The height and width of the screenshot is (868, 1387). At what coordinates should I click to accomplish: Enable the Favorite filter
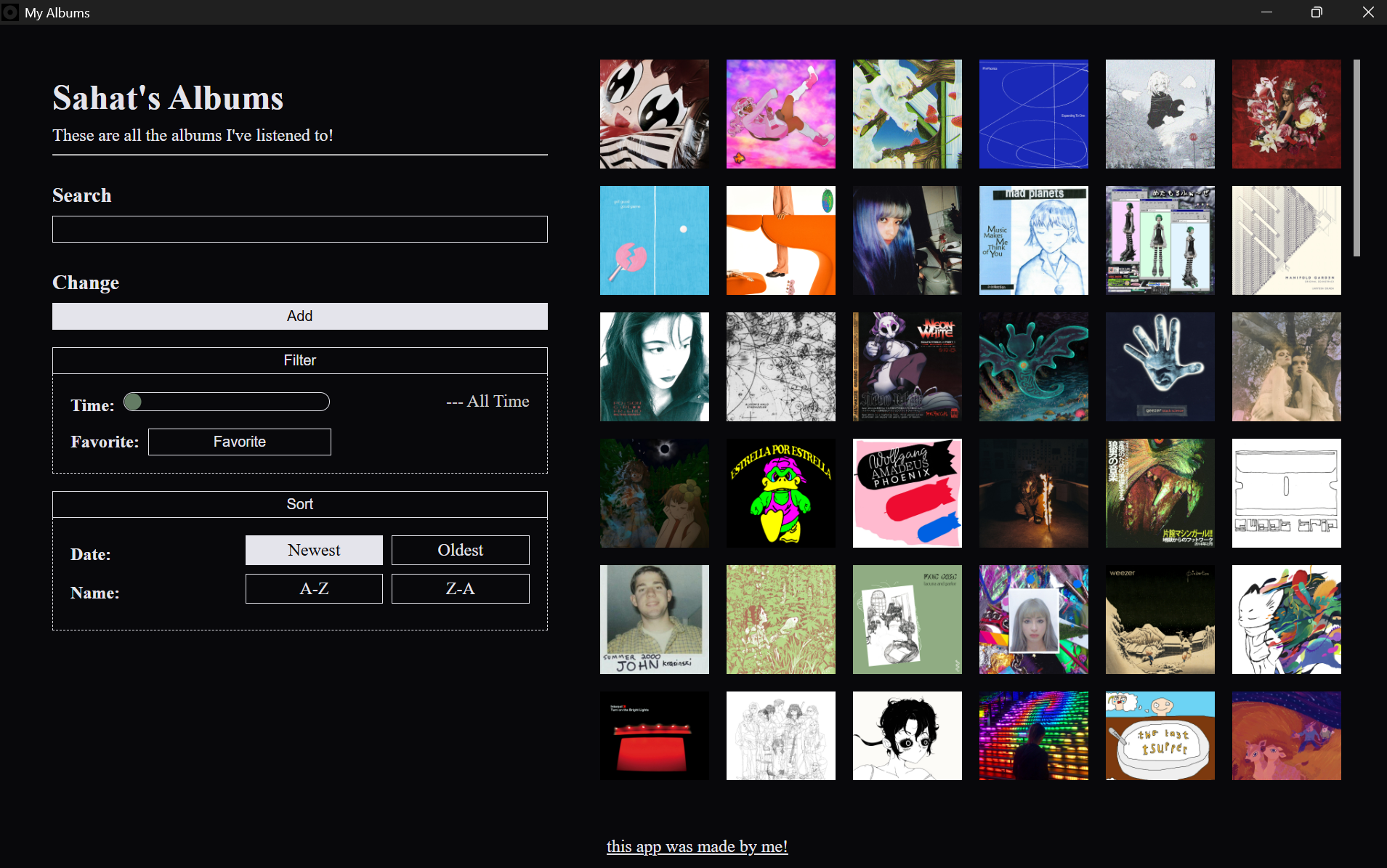(x=239, y=441)
